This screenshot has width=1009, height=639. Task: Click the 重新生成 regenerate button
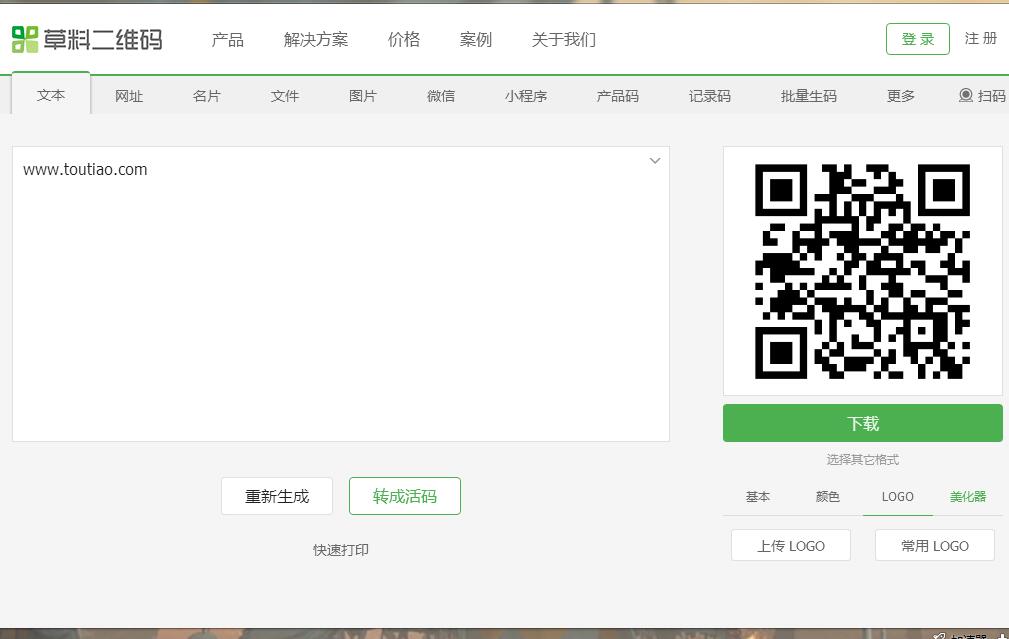pos(276,496)
